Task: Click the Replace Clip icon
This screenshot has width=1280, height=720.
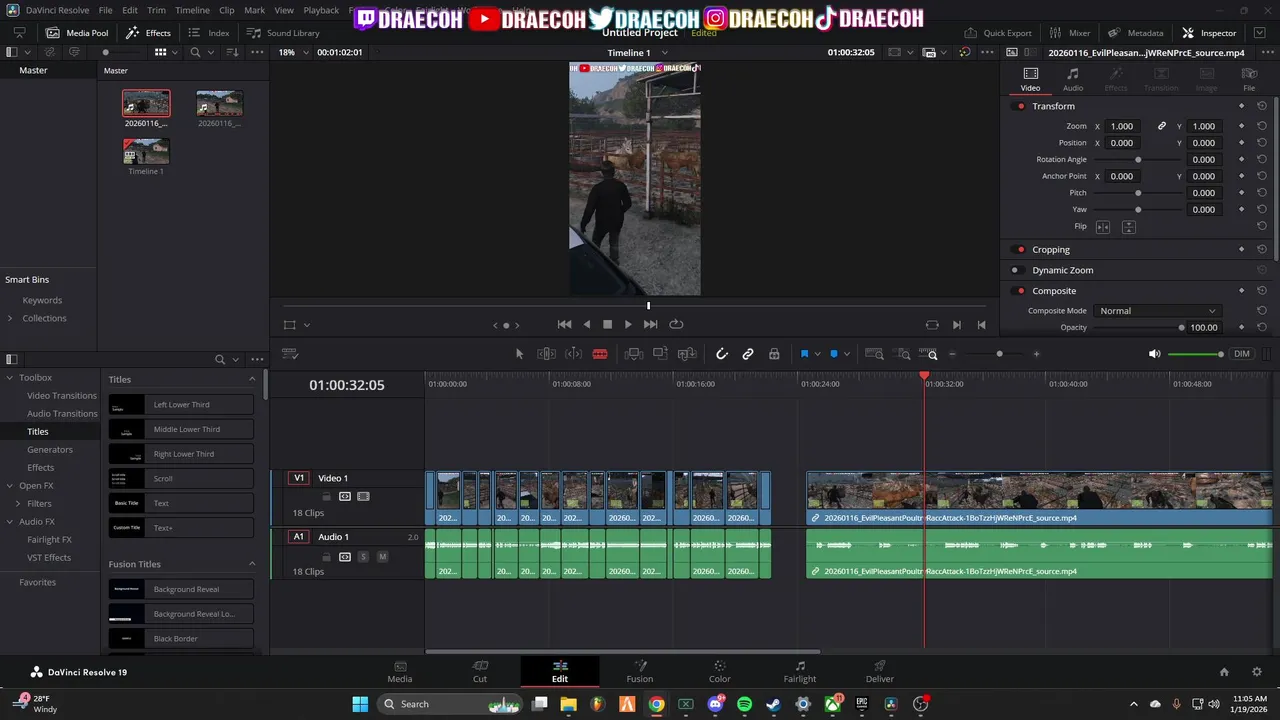Action: [x=686, y=354]
